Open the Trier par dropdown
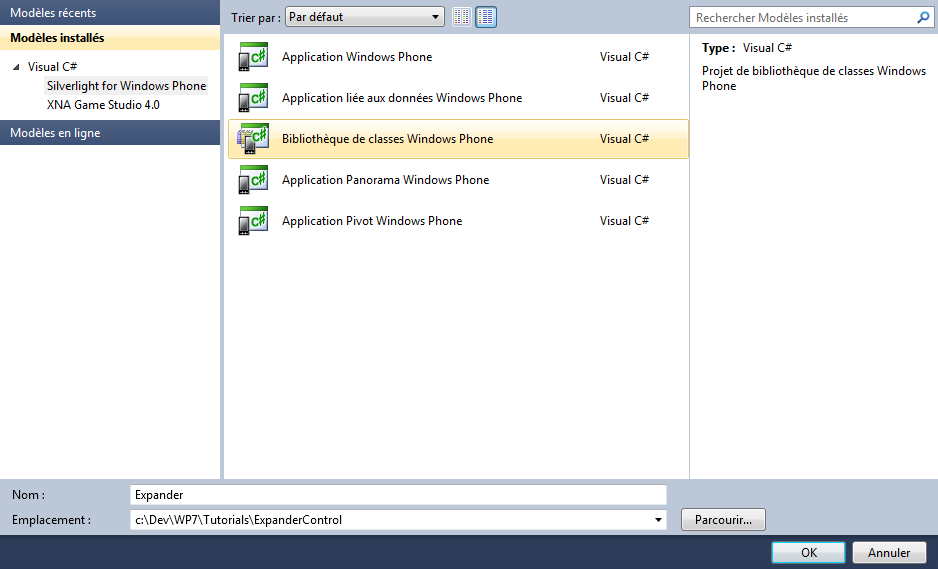The width and height of the screenshot is (938, 569). click(364, 17)
